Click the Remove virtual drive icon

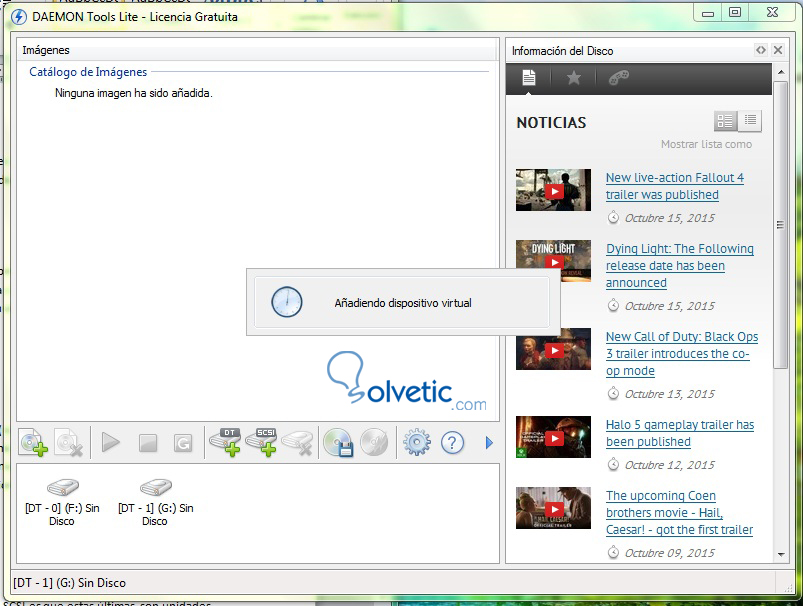(x=298, y=443)
